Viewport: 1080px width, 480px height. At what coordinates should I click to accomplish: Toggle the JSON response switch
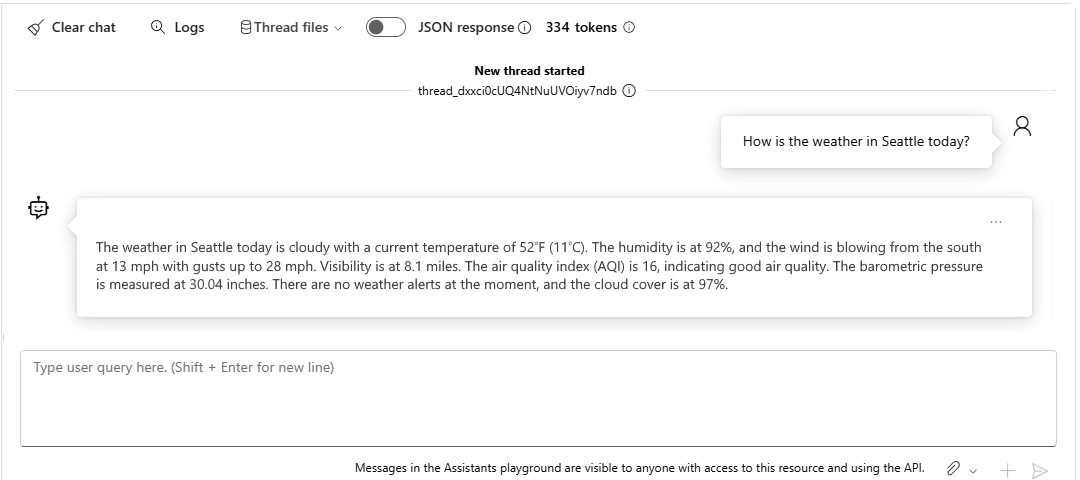click(386, 28)
